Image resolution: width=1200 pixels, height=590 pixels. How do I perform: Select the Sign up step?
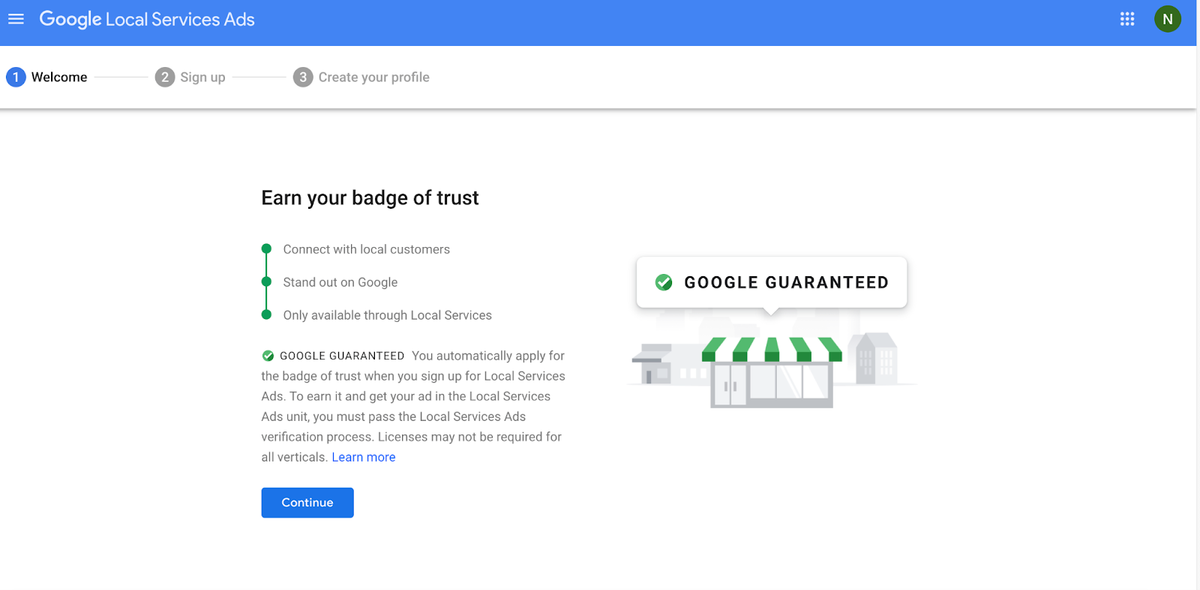coord(202,77)
